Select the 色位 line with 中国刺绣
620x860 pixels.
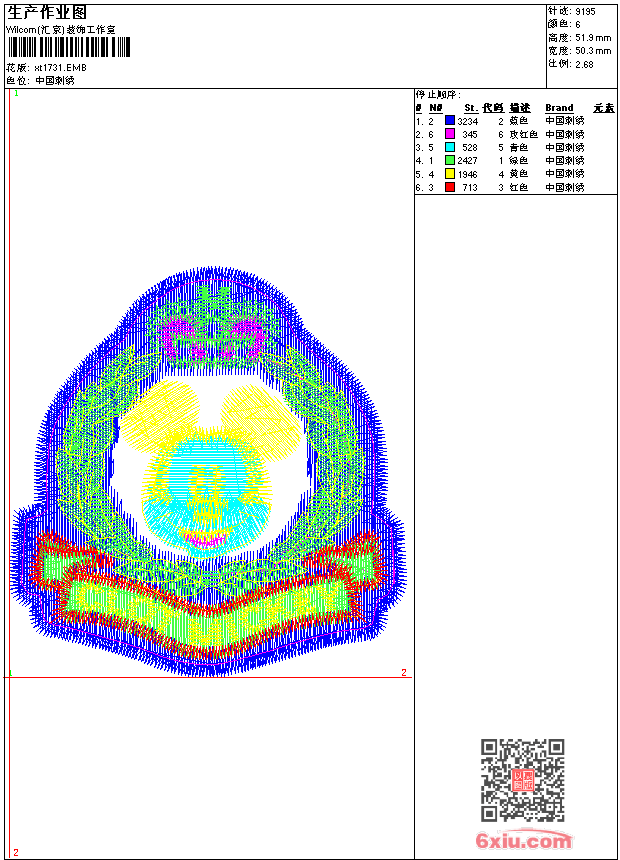tap(40, 81)
